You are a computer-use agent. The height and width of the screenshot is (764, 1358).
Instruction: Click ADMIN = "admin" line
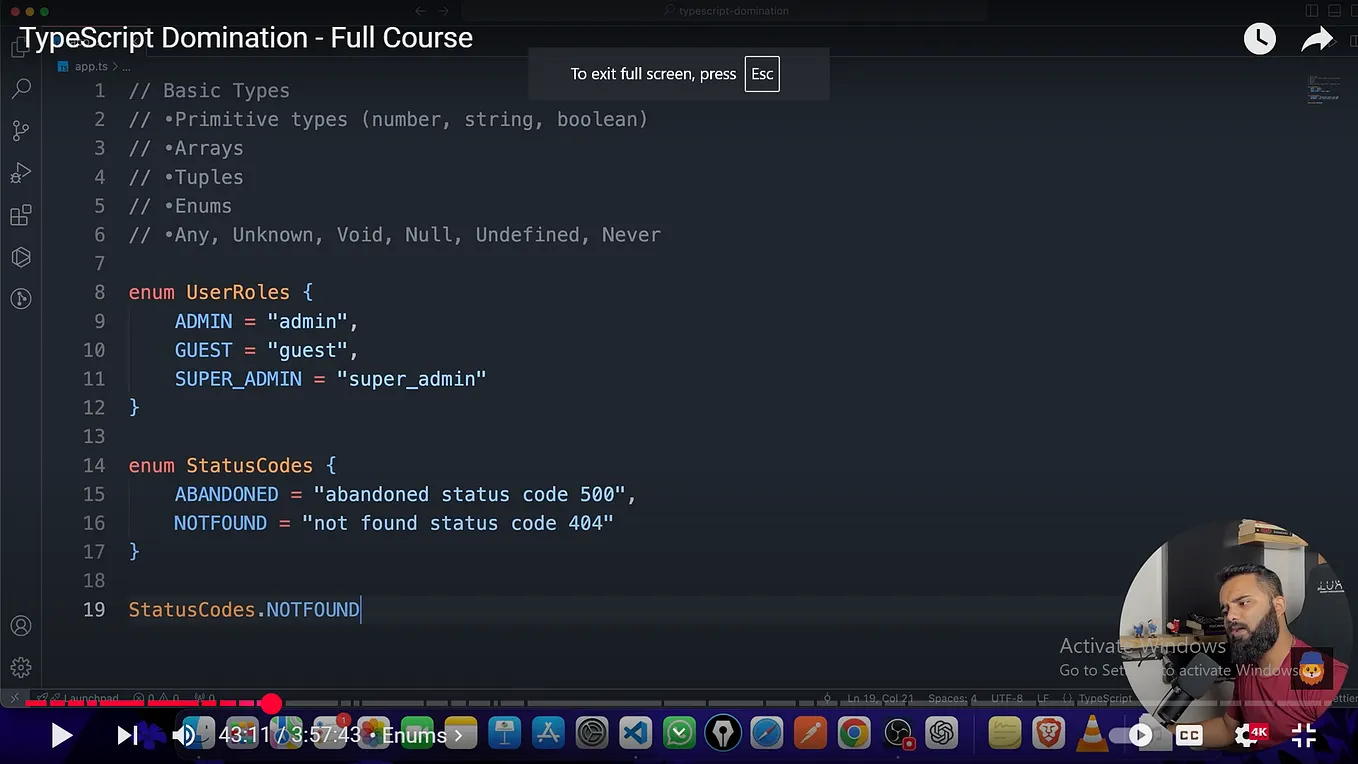coord(266,321)
